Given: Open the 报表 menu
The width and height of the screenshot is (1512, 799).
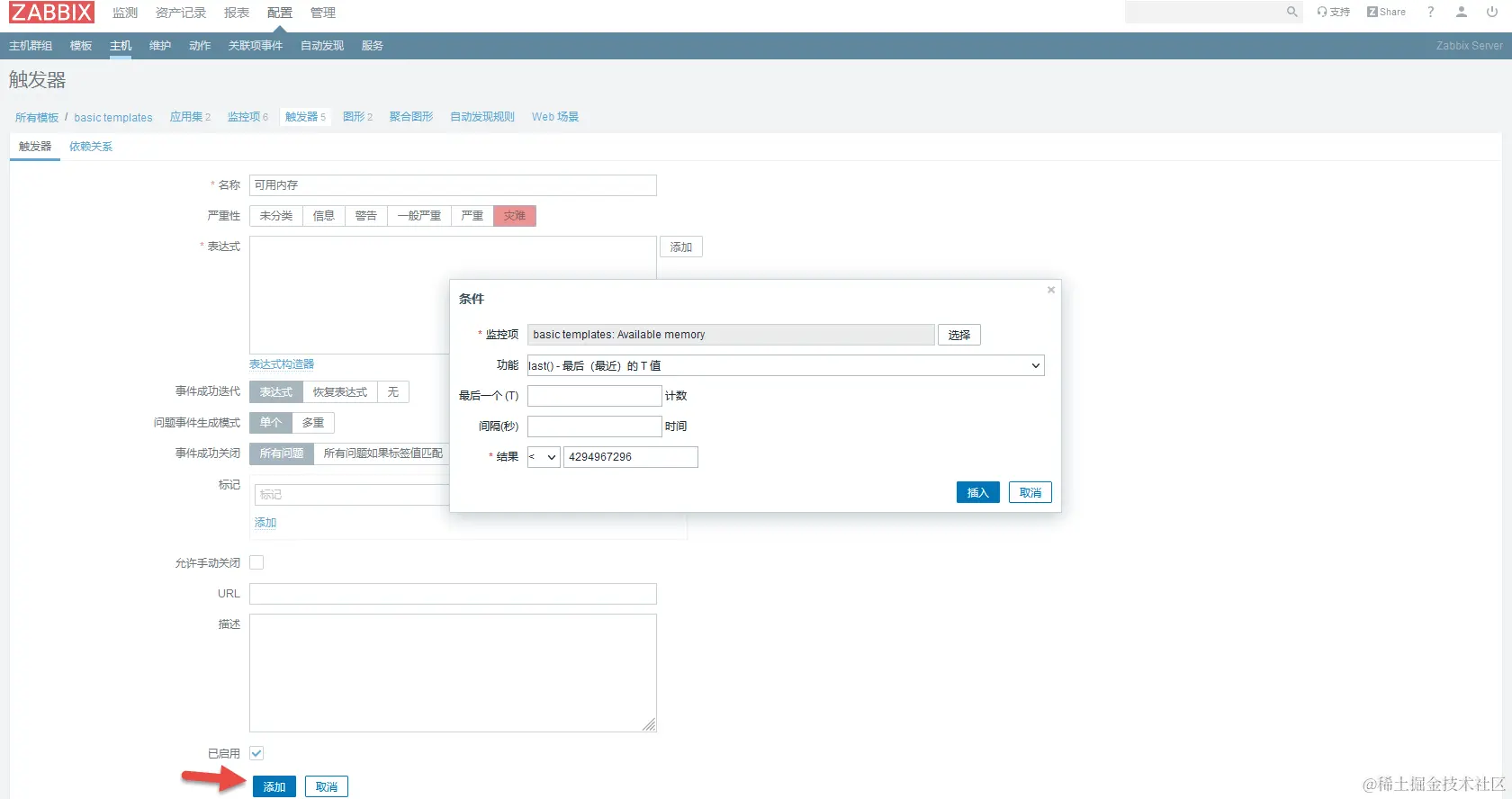Looking at the screenshot, I should (237, 13).
